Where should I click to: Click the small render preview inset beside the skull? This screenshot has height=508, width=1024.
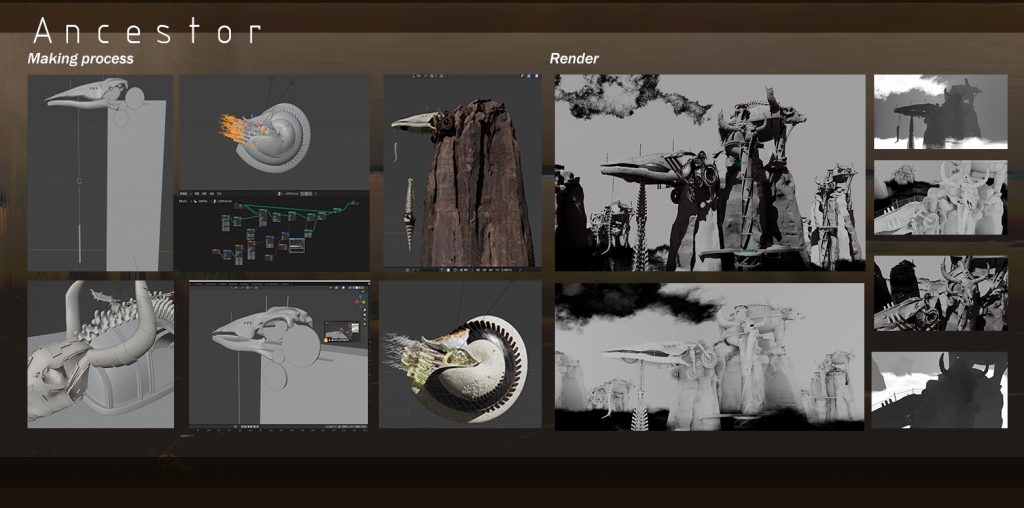[341, 330]
